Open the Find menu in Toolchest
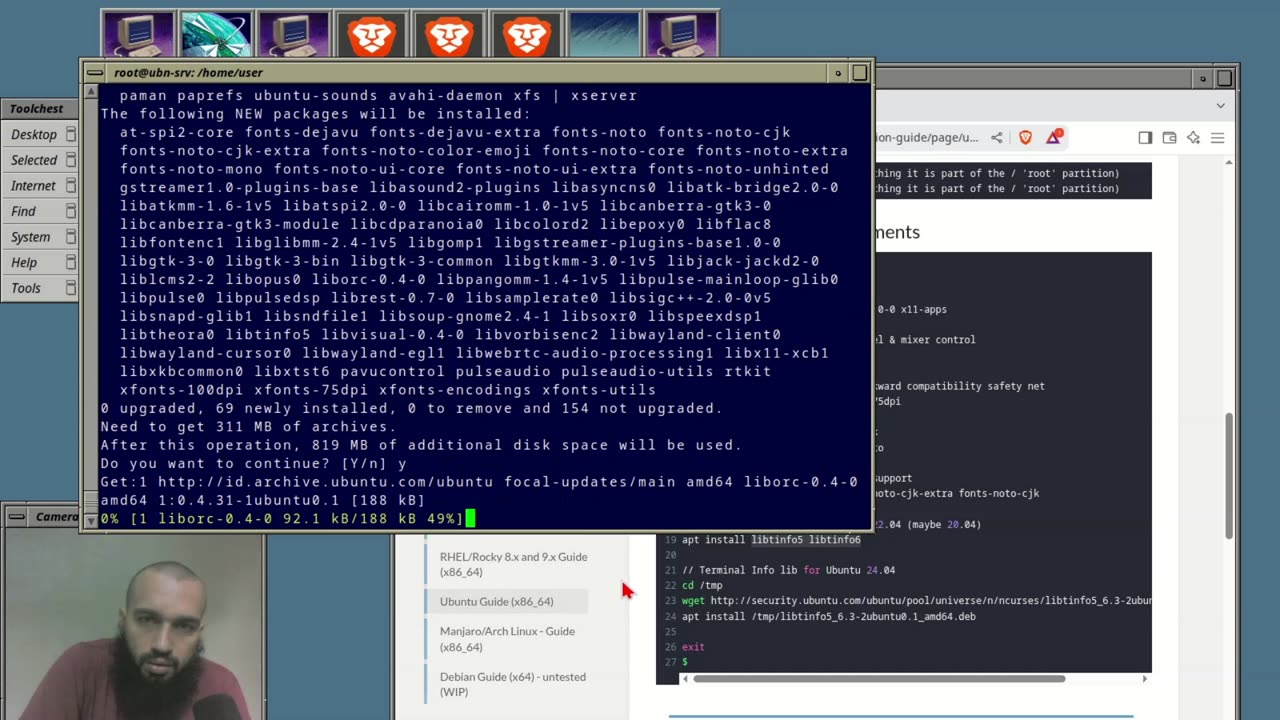 23,211
